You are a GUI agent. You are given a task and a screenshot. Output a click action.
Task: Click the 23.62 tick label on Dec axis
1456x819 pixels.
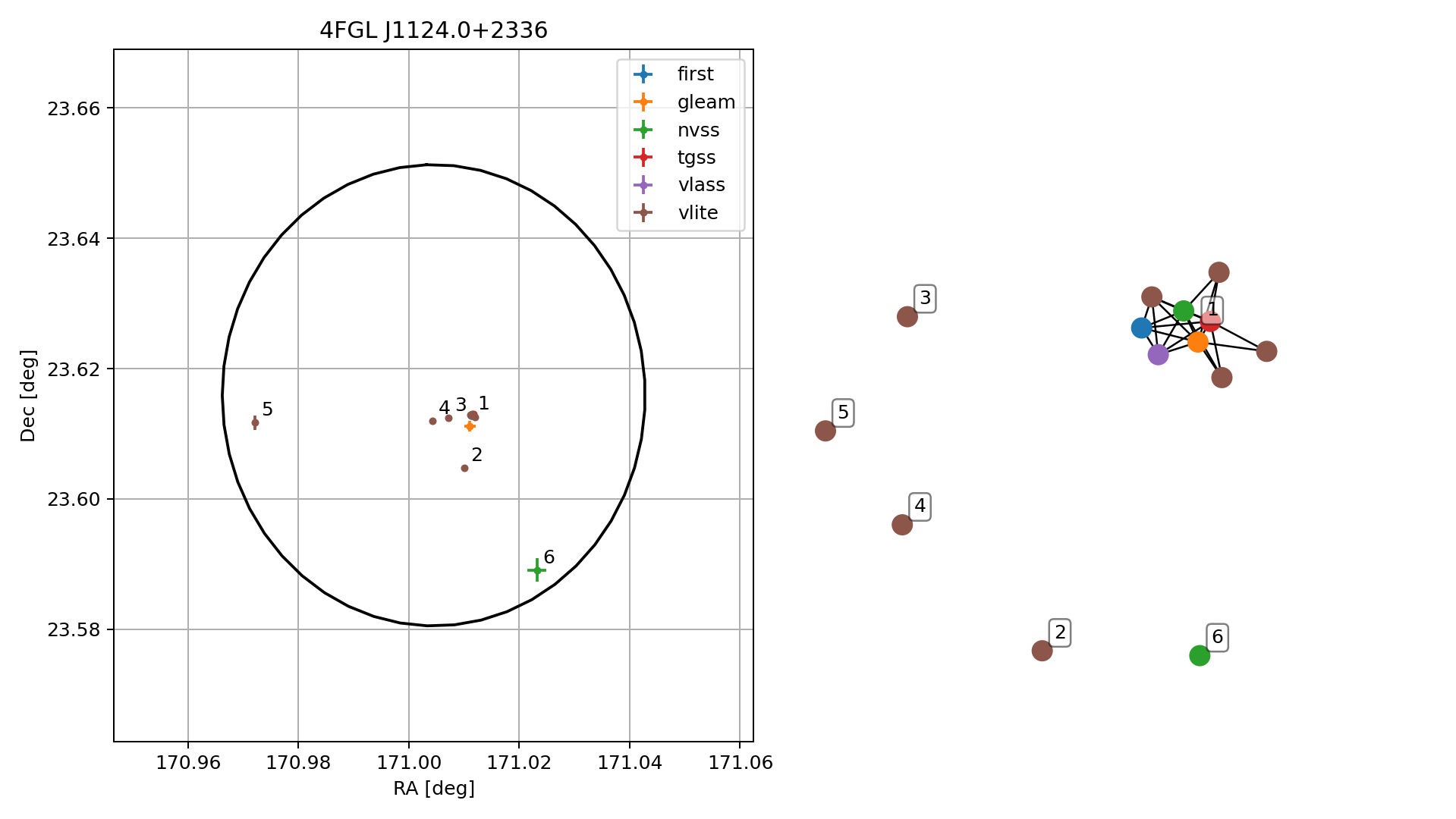[74, 369]
